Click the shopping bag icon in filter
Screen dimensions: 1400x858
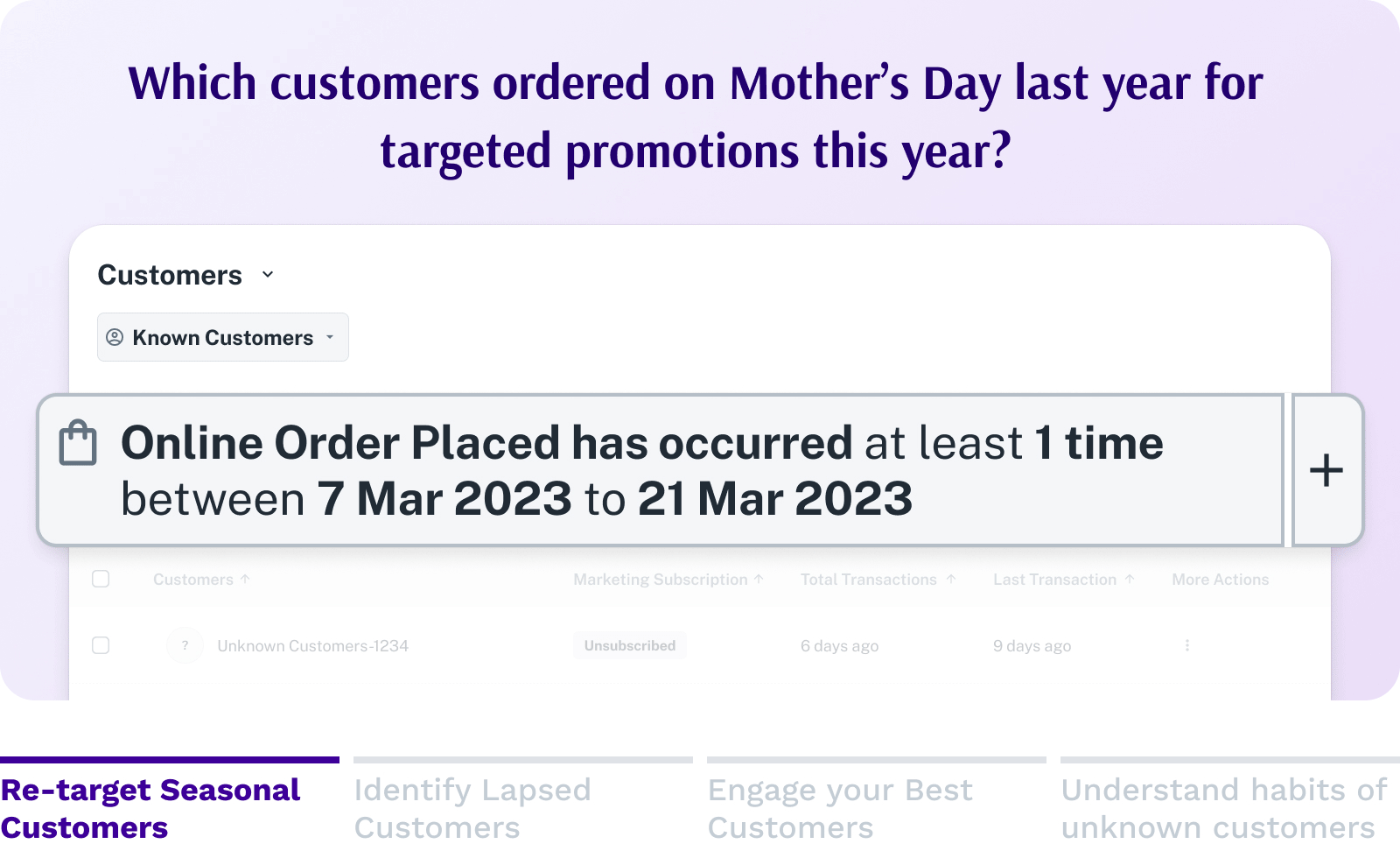pos(78,443)
